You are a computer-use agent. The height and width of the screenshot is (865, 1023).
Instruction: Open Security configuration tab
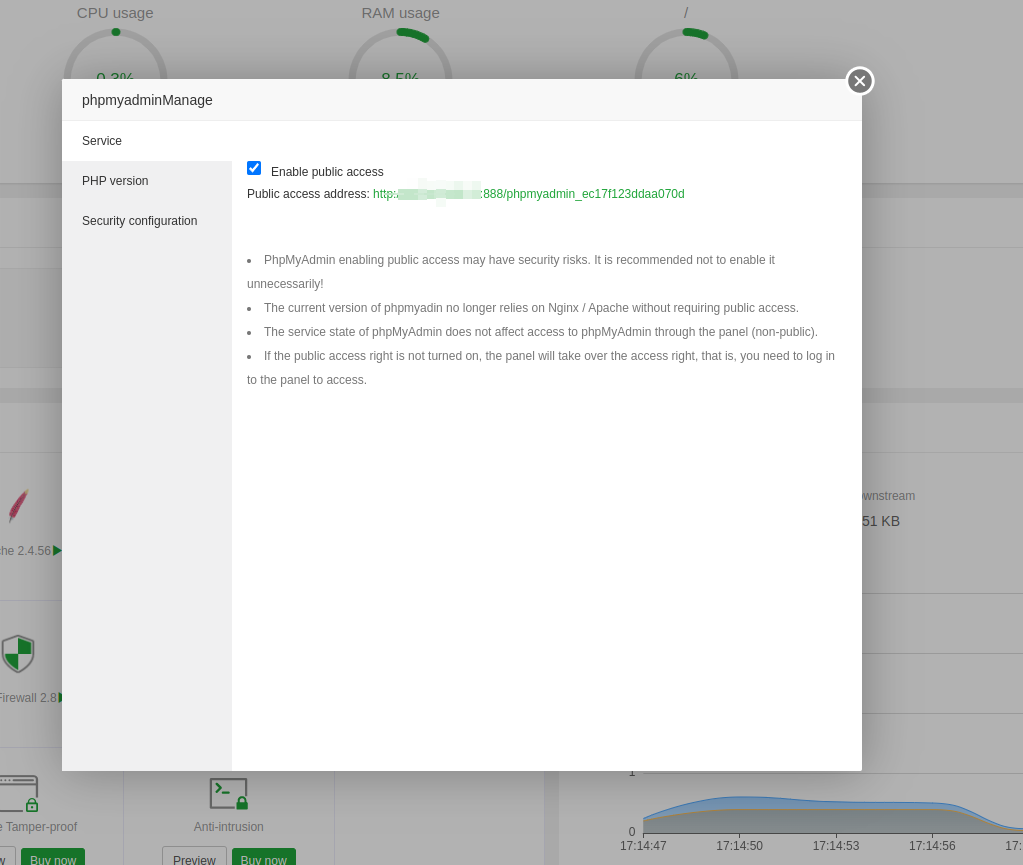point(147,220)
